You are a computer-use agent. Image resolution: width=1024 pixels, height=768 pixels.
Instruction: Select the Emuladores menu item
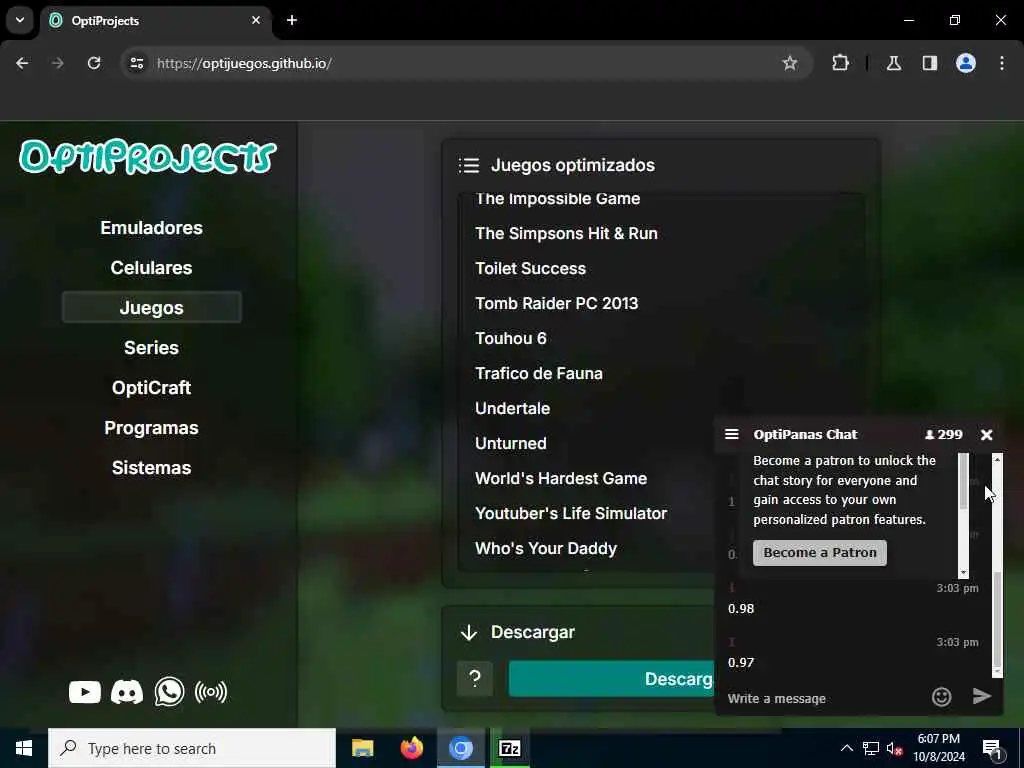pos(152,228)
